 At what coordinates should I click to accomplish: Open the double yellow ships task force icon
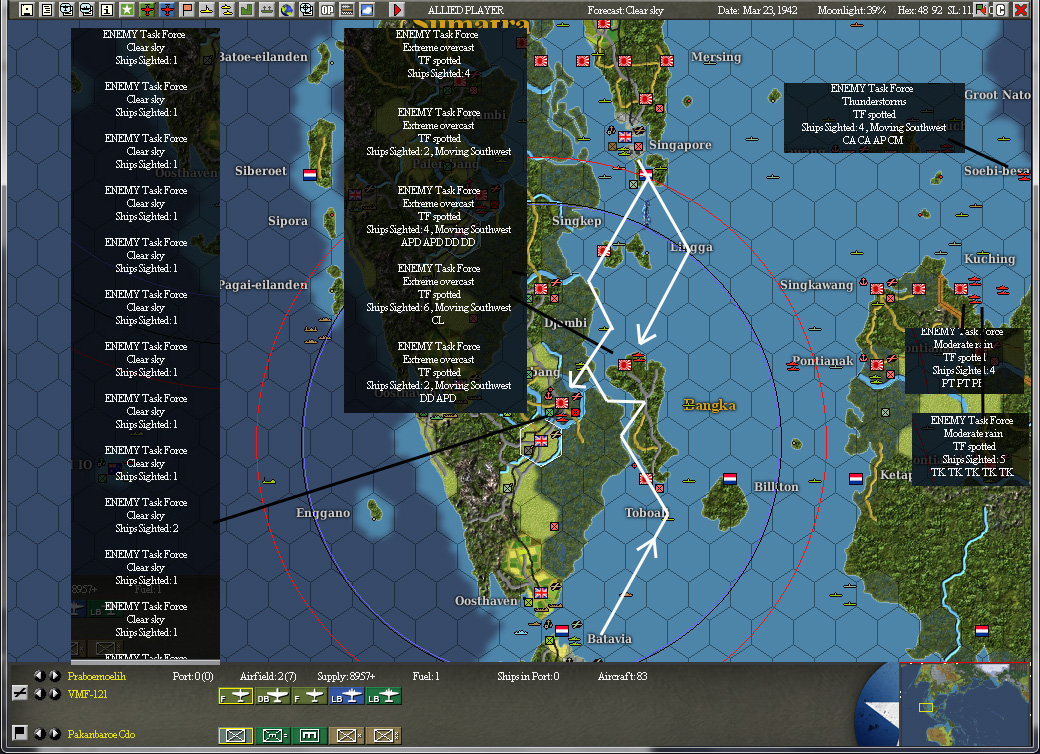point(226,9)
